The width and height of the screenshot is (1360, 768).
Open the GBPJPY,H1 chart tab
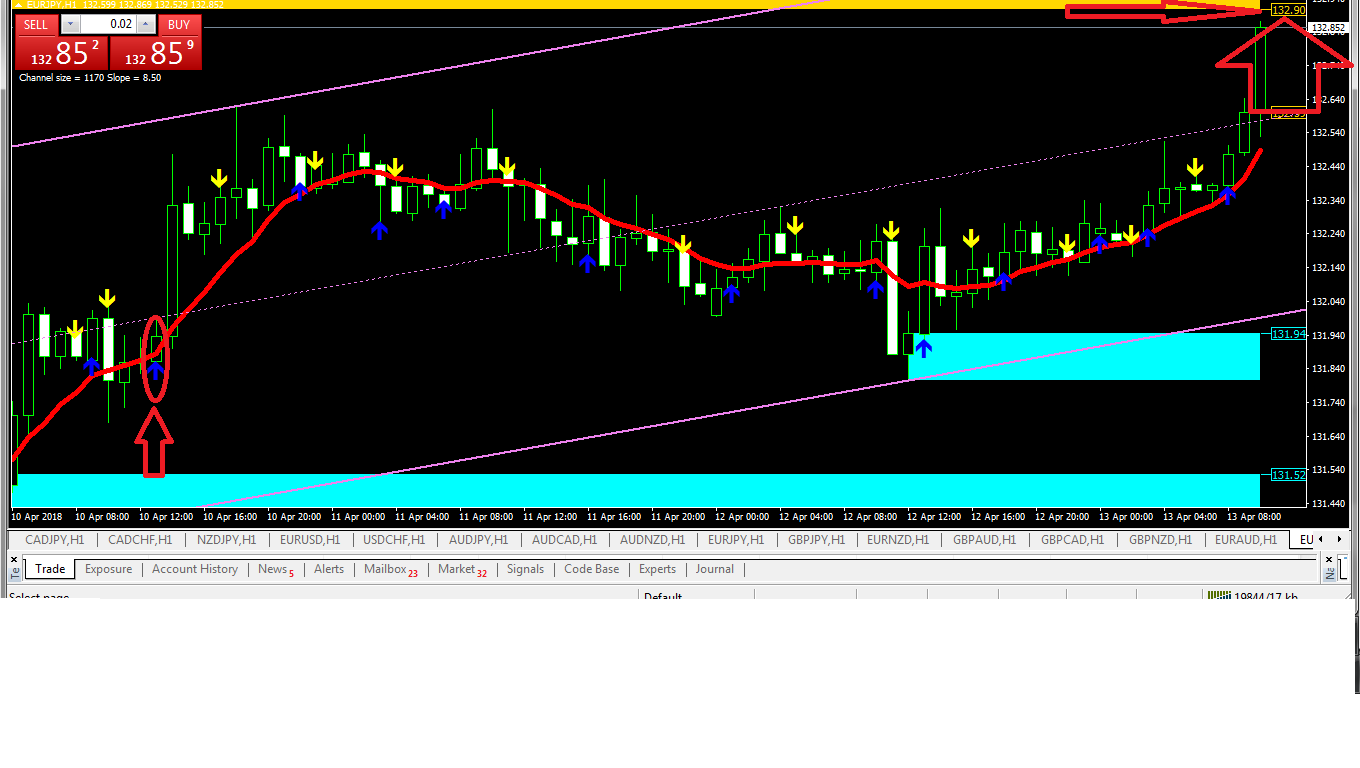click(817, 540)
